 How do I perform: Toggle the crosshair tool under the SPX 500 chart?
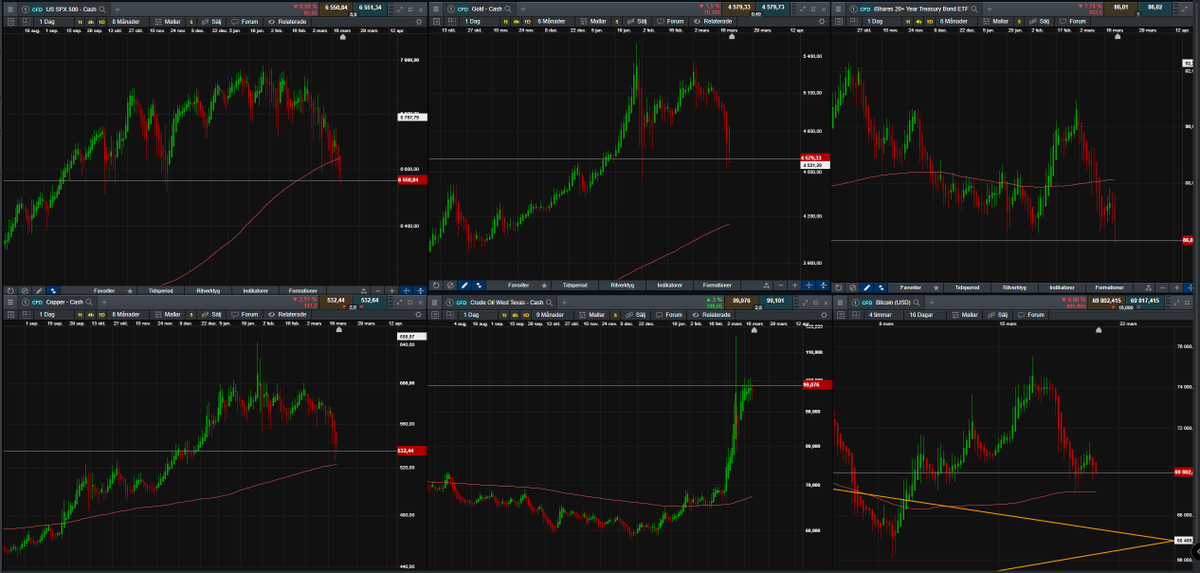pyautogui.click(x=406, y=291)
